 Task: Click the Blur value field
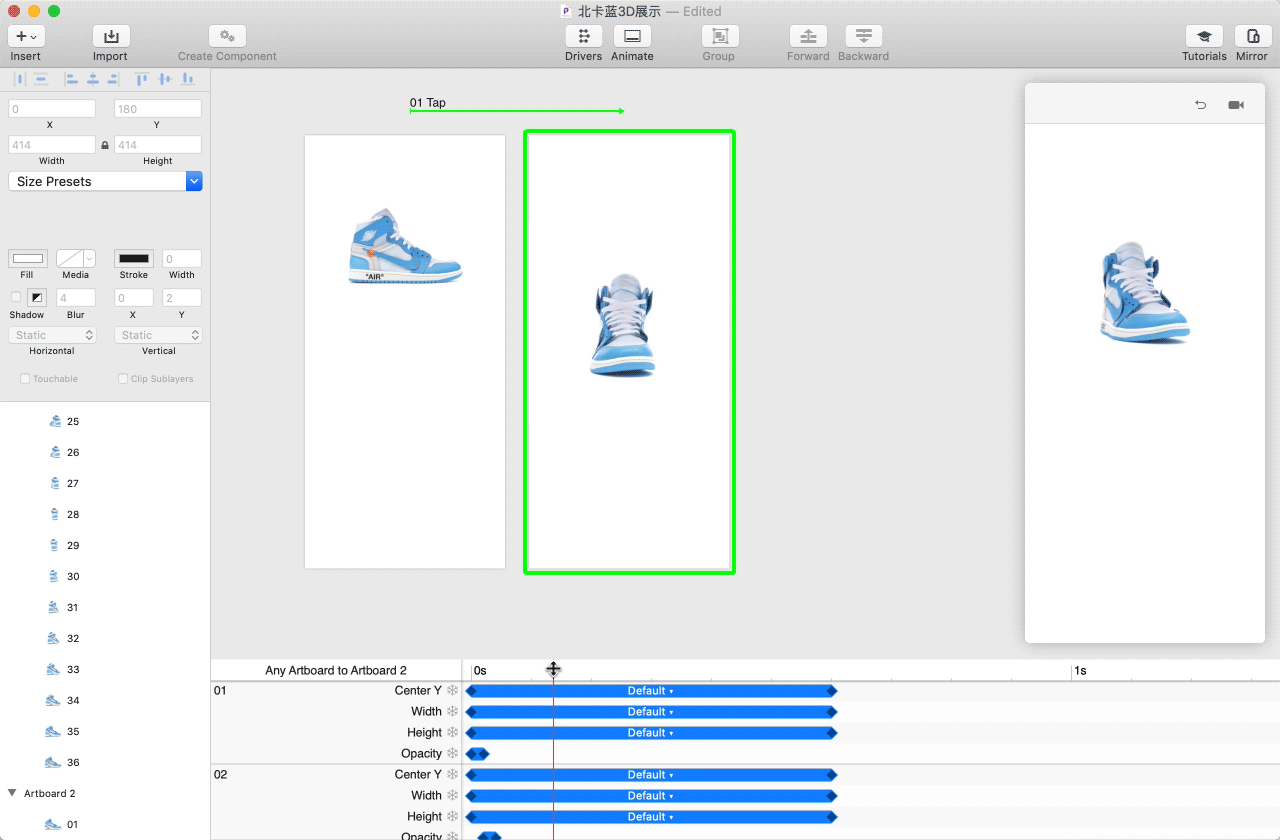pos(76,298)
